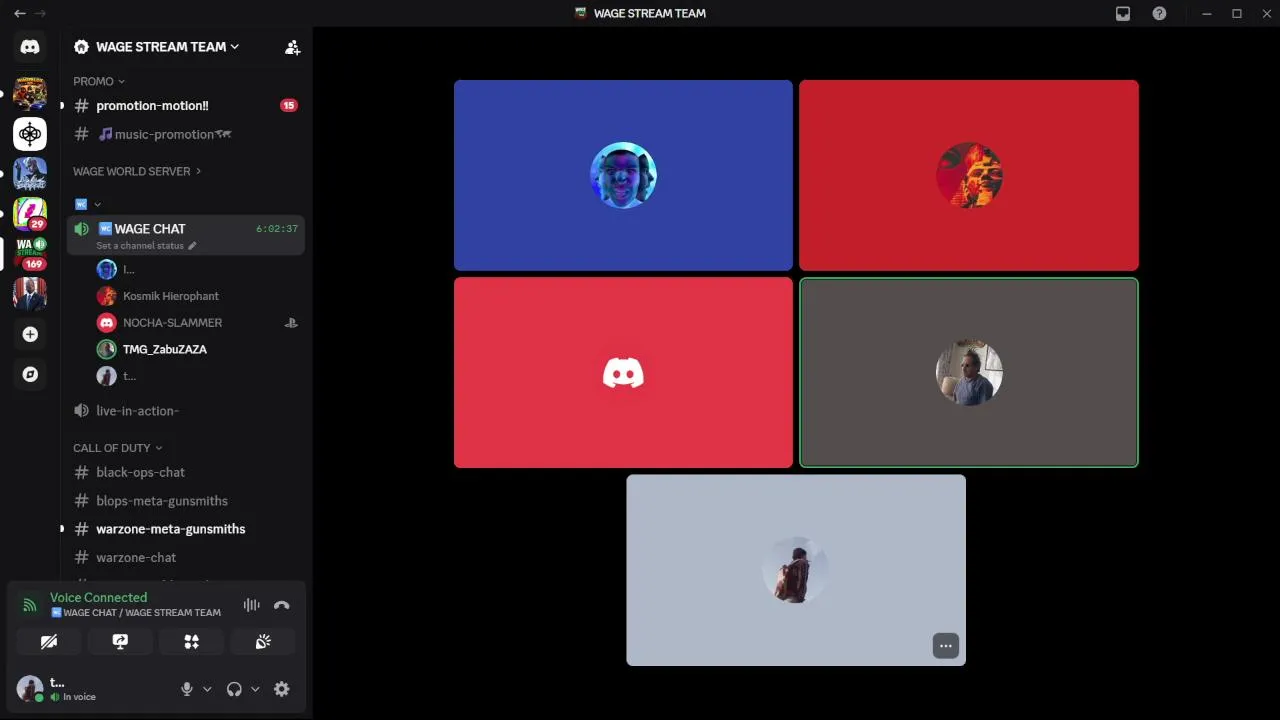Open Discord direct messages home icon
1280x720 pixels.
click(30, 47)
